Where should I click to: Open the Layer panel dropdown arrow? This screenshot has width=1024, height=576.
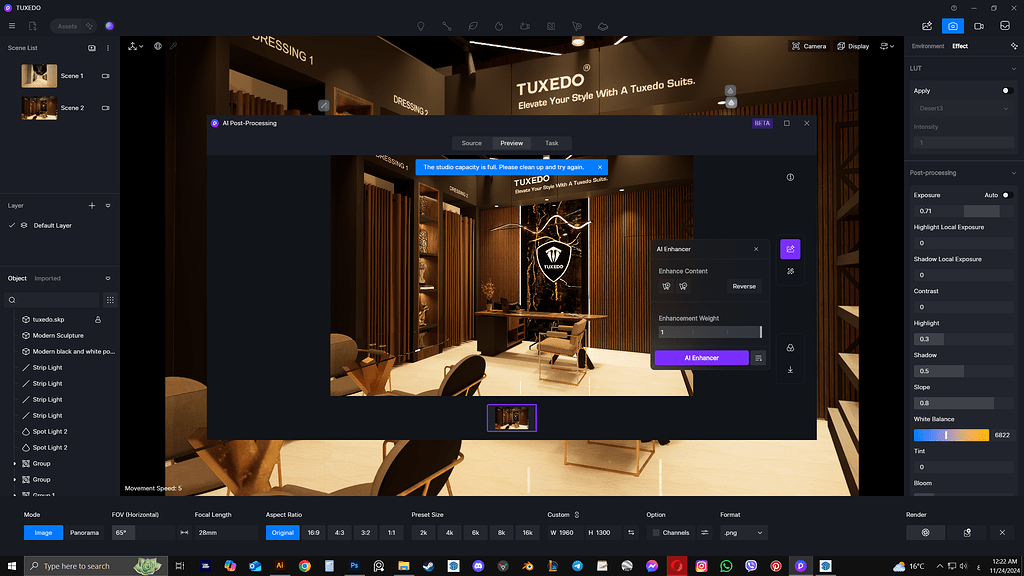(108, 206)
